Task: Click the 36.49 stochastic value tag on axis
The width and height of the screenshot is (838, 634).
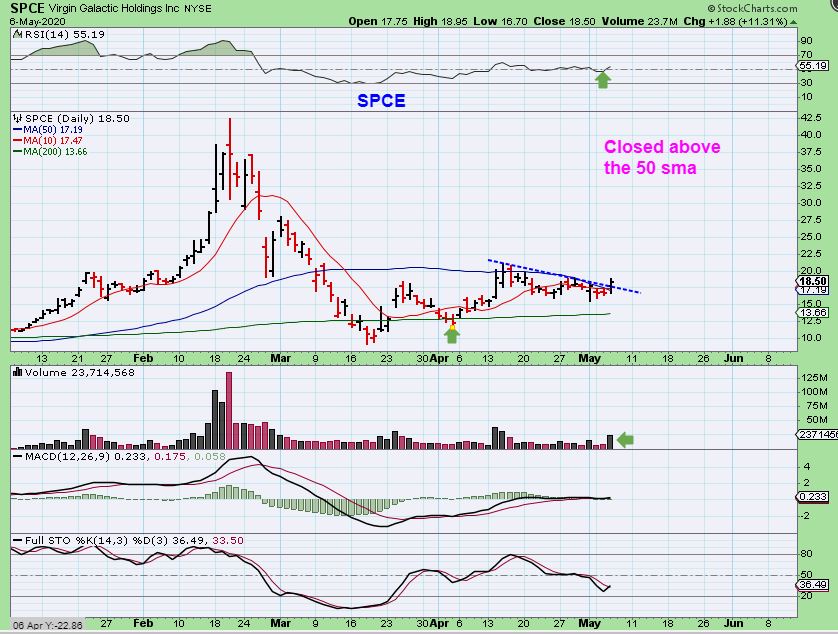Action: 813,585
